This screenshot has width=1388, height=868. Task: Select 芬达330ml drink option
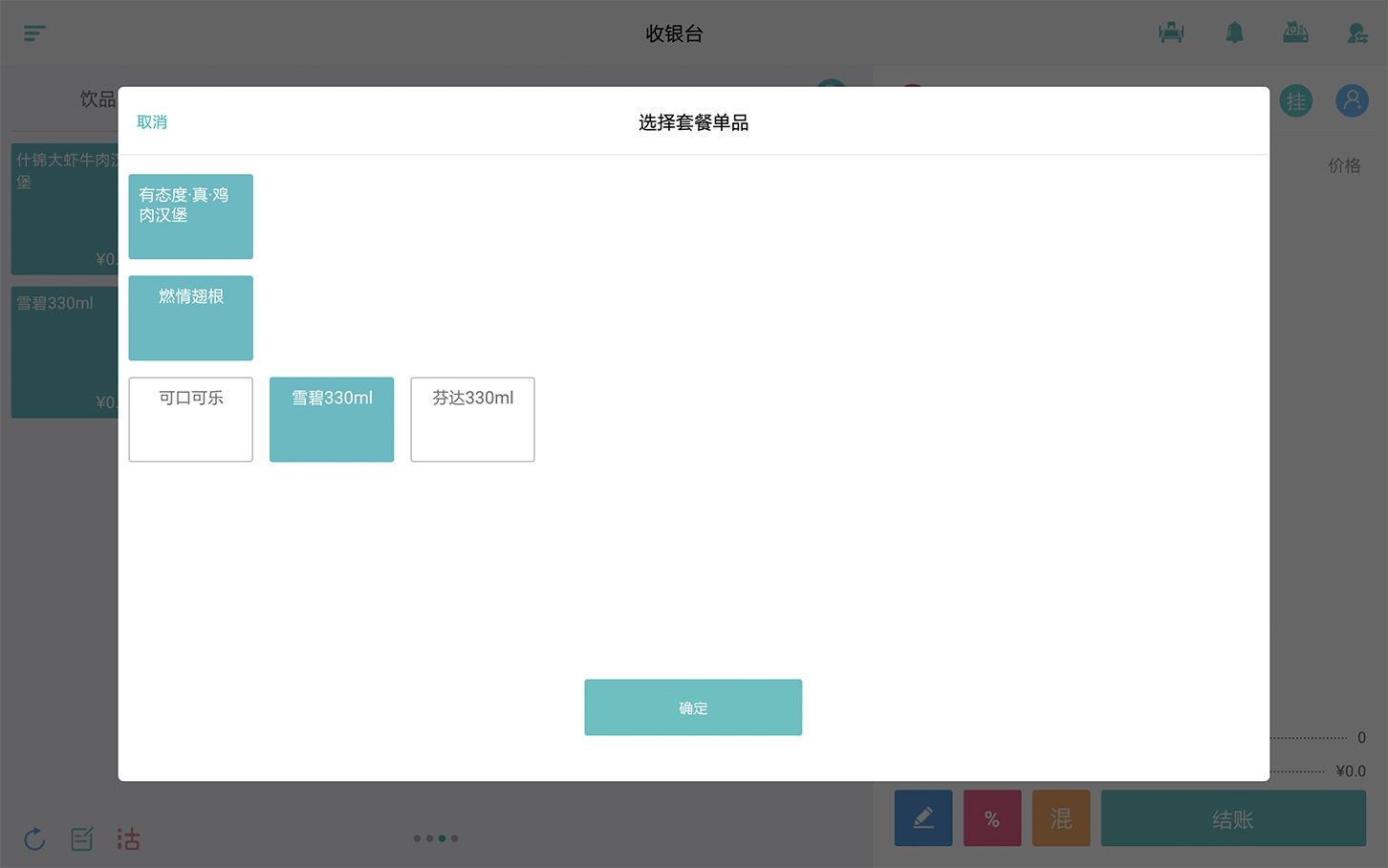(472, 420)
